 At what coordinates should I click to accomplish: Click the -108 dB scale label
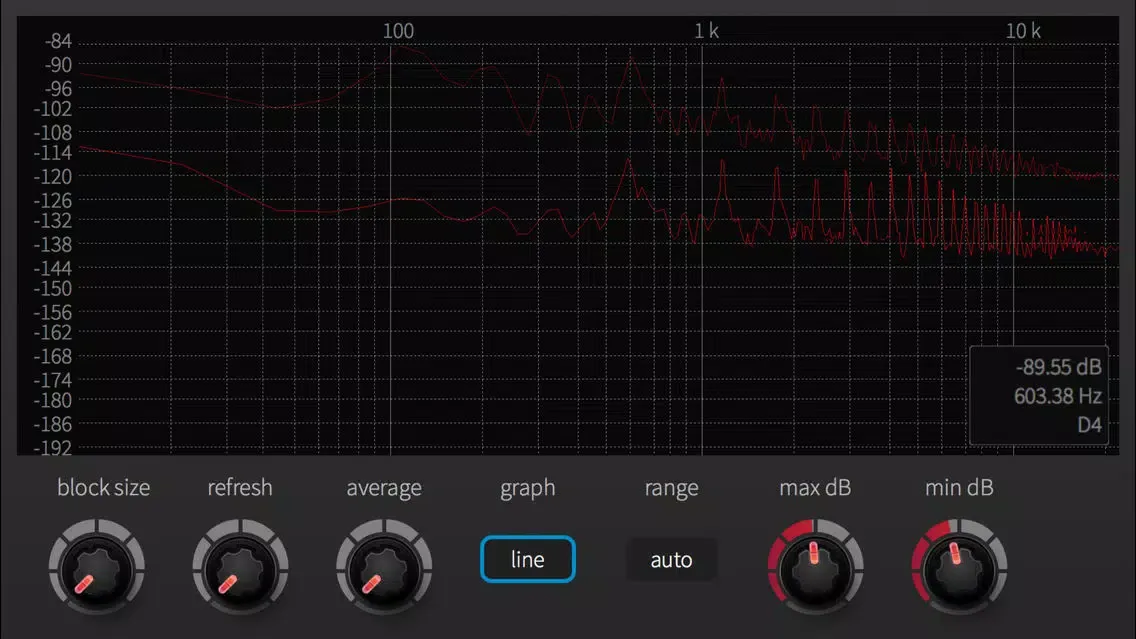pyautogui.click(x=53, y=133)
